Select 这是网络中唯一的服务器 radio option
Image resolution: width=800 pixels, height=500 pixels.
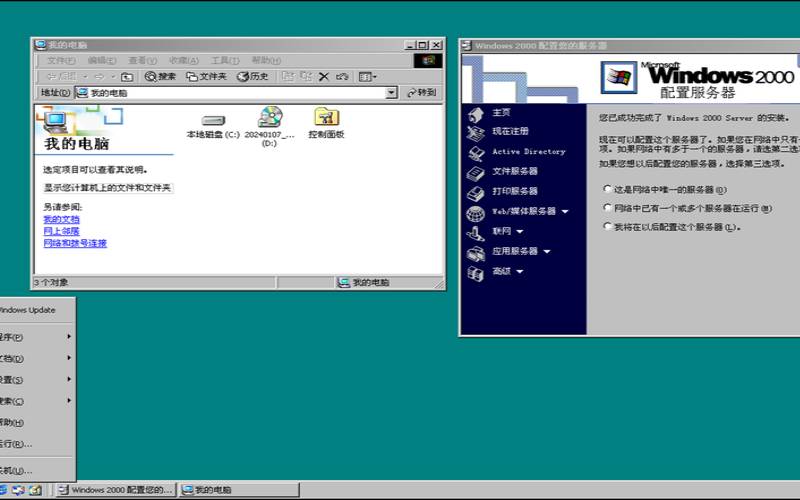[607, 189]
